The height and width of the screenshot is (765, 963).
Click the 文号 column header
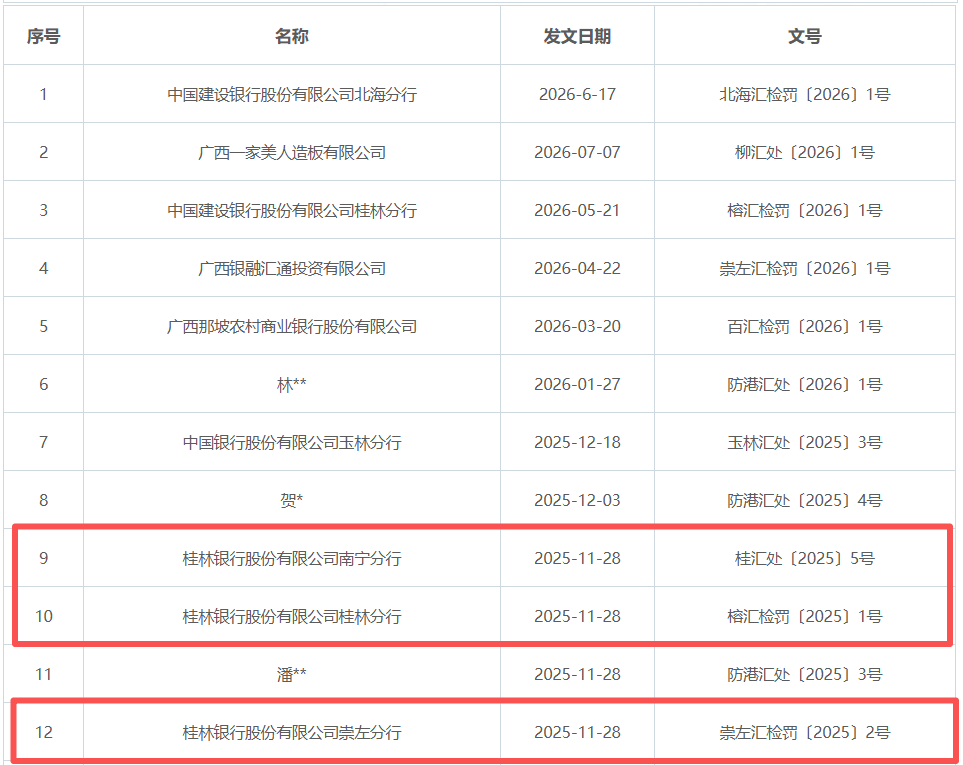[805, 36]
